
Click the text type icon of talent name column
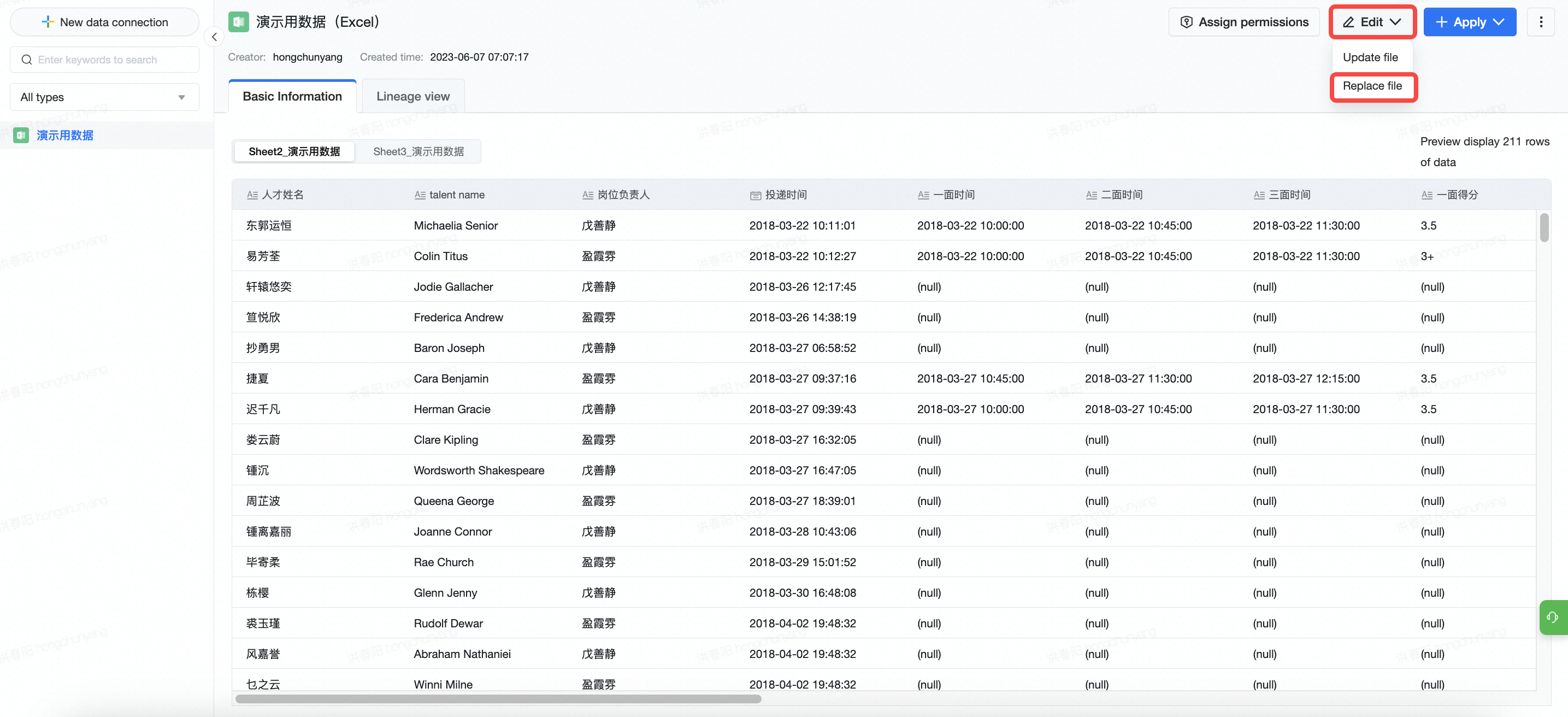click(420, 195)
